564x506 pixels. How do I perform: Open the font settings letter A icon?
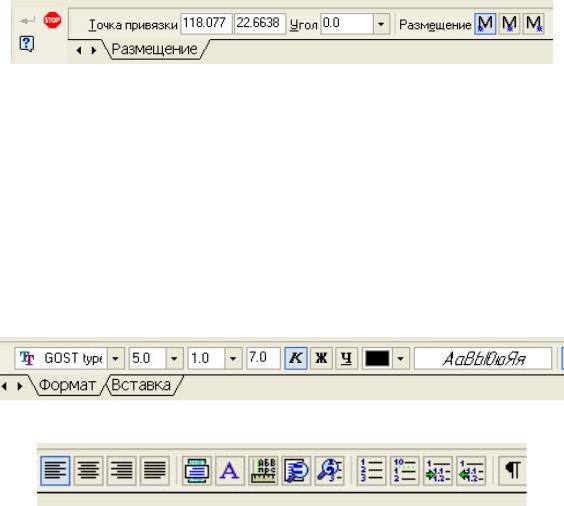point(230,470)
